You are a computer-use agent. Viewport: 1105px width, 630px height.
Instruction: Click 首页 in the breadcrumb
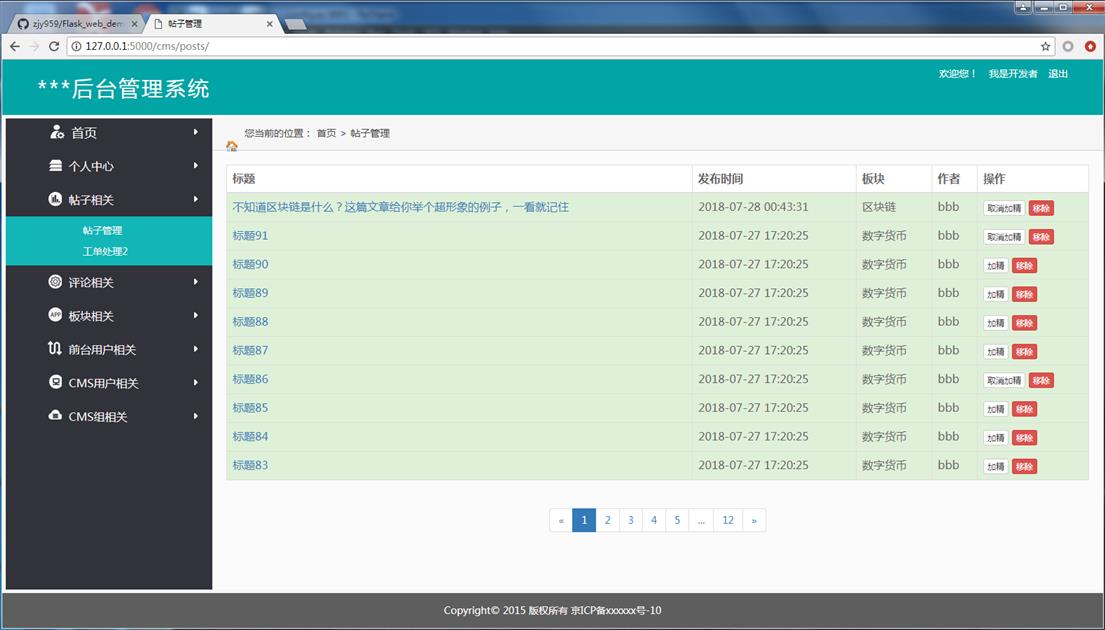point(326,133)
